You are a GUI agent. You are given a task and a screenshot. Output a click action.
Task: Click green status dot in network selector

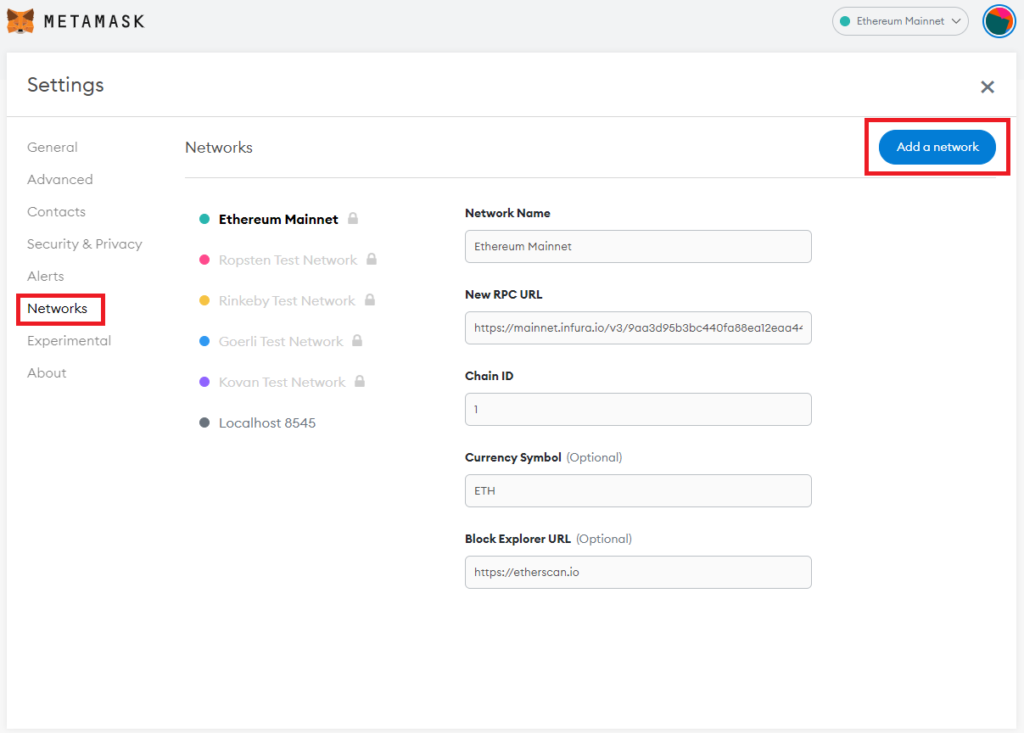tap(844, 22)
